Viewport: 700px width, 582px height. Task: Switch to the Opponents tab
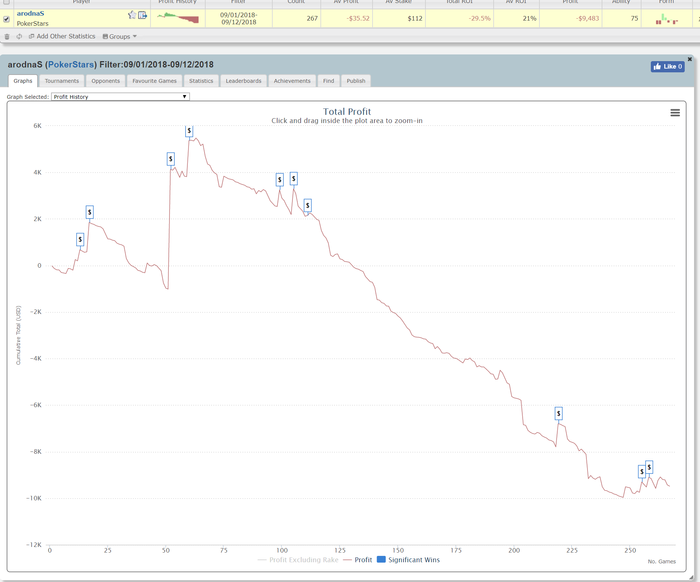point(106,81)
